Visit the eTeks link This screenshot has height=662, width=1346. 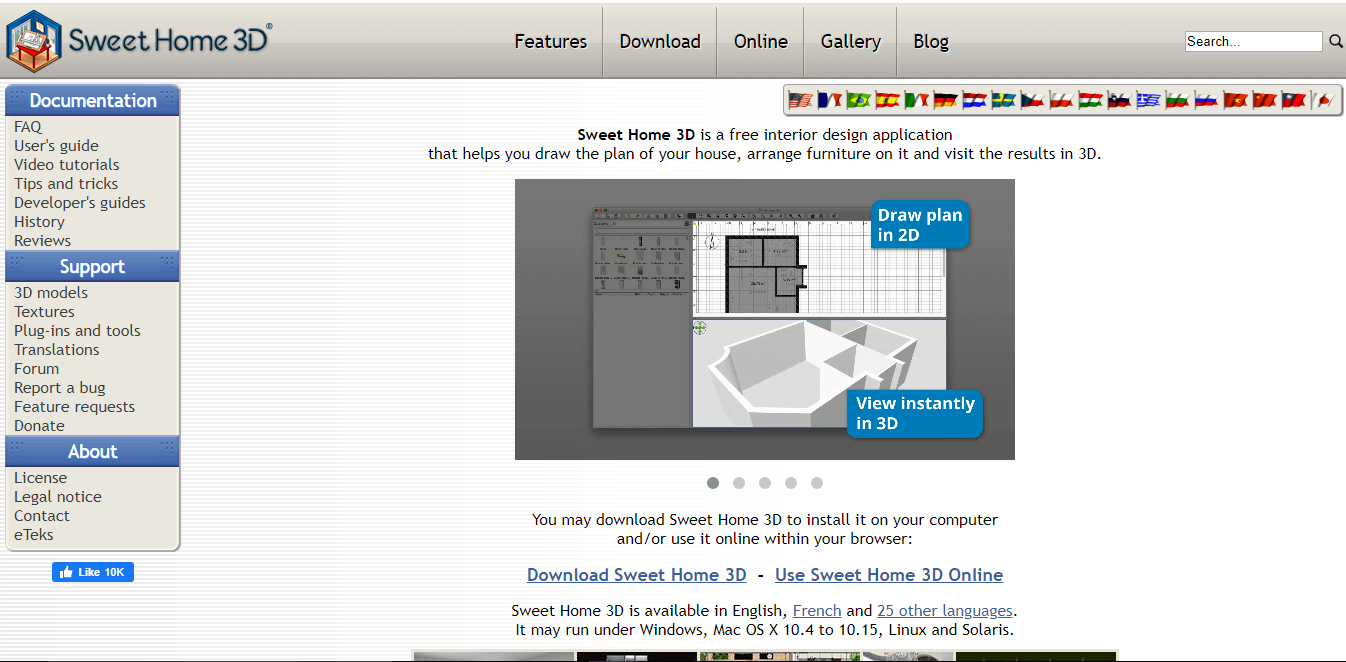(34, 535)
